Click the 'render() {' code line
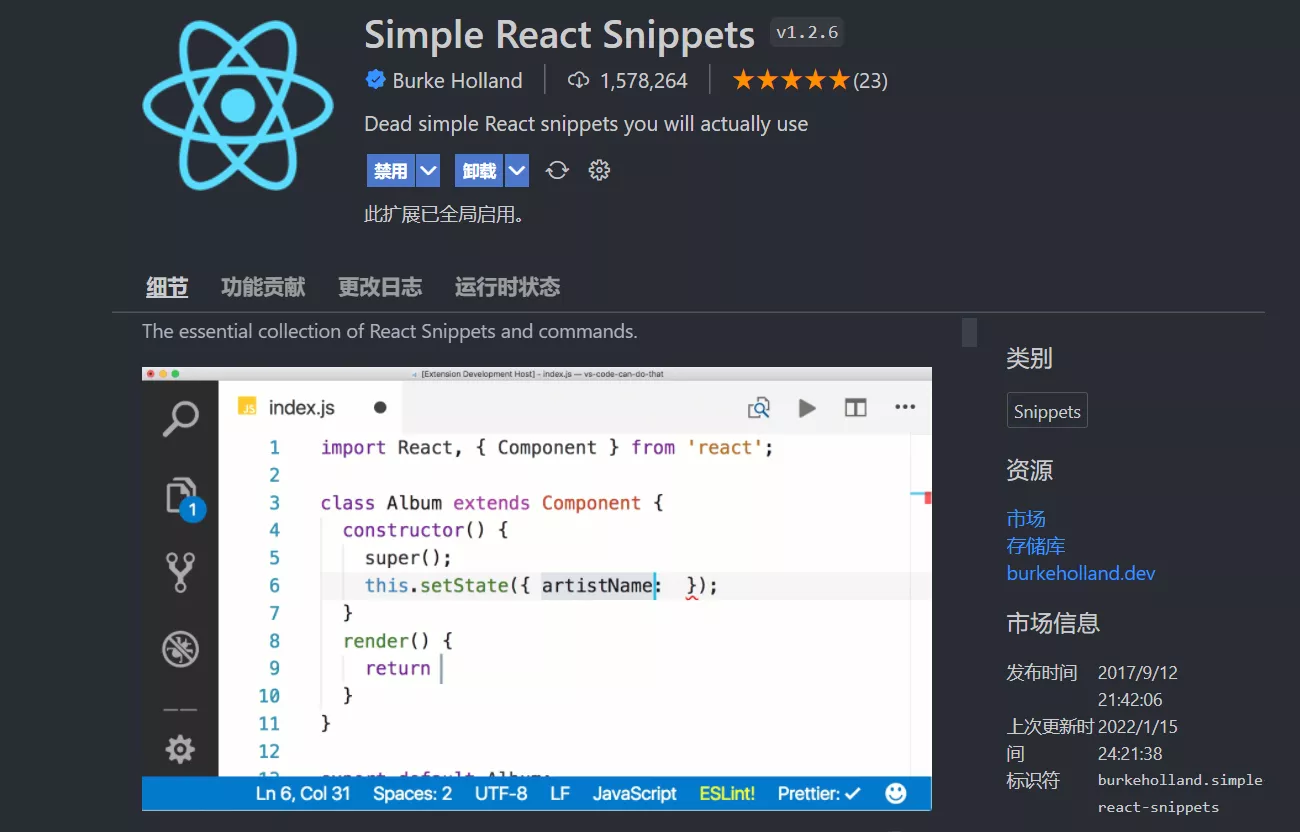Image resolution: width=1300 pixels, height=832 pixels. tap(398, 641)
